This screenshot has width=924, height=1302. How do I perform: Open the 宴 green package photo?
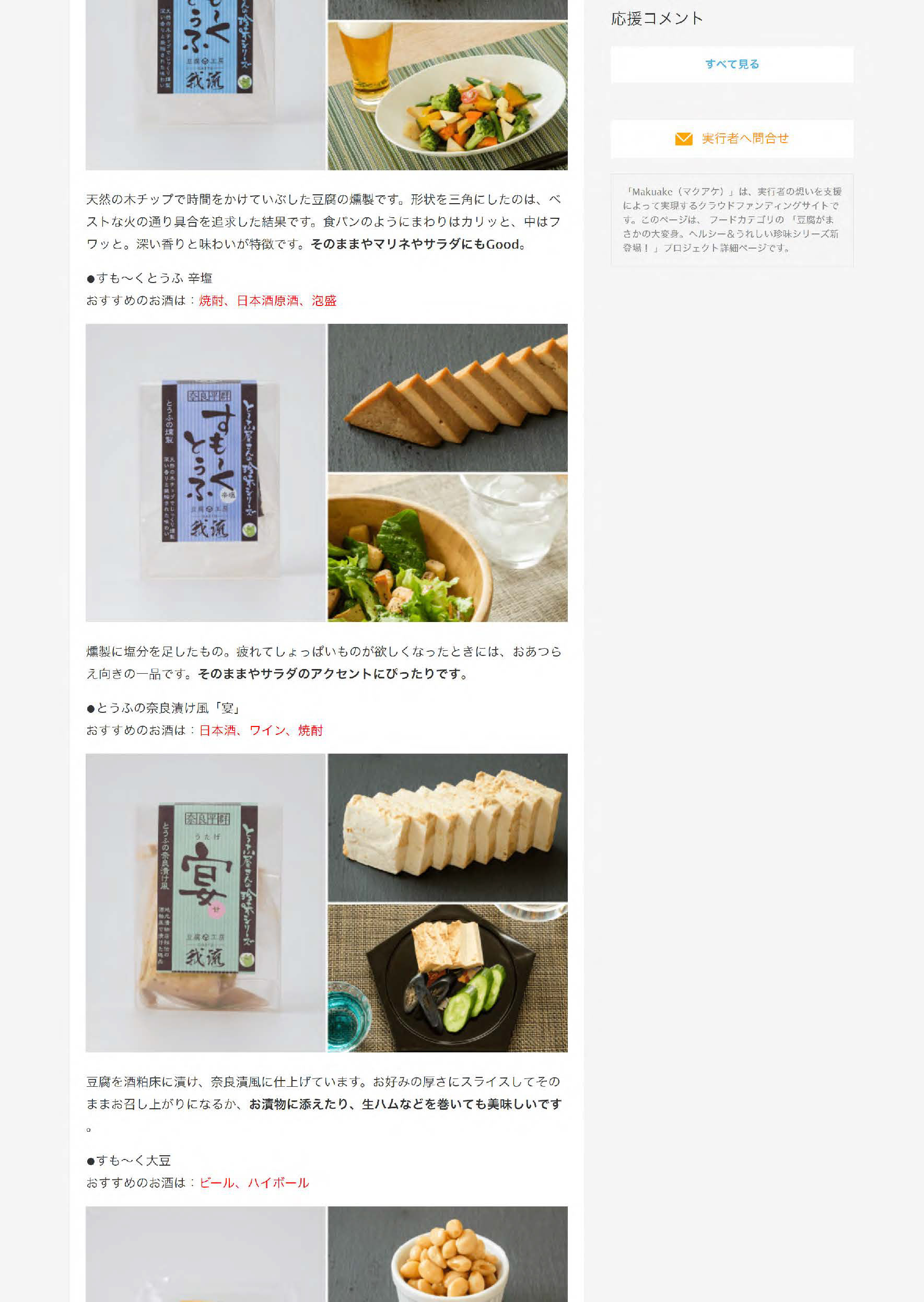(x=205, y=902)
